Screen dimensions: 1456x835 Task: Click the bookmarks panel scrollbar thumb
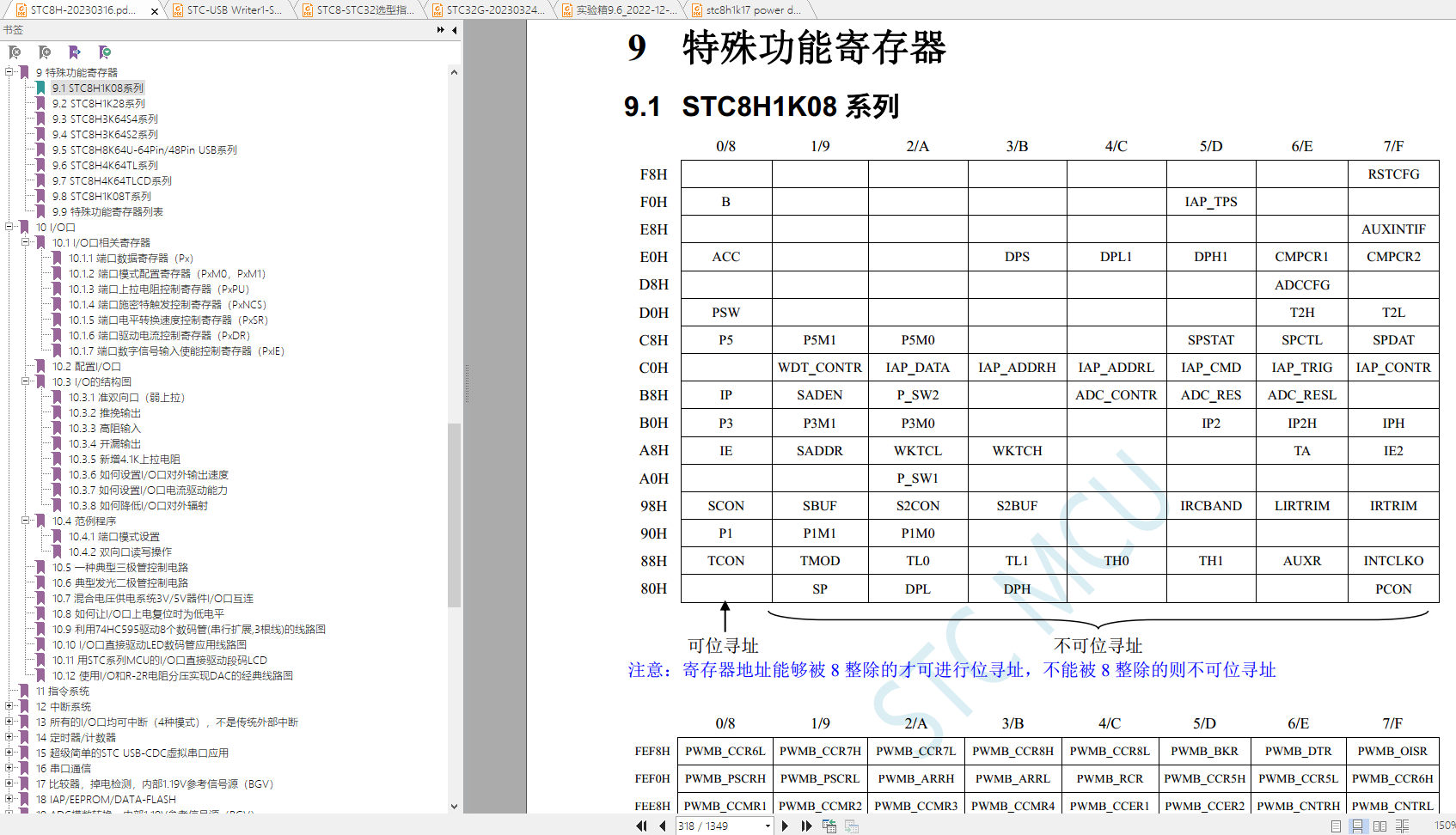tap(454, 515)
